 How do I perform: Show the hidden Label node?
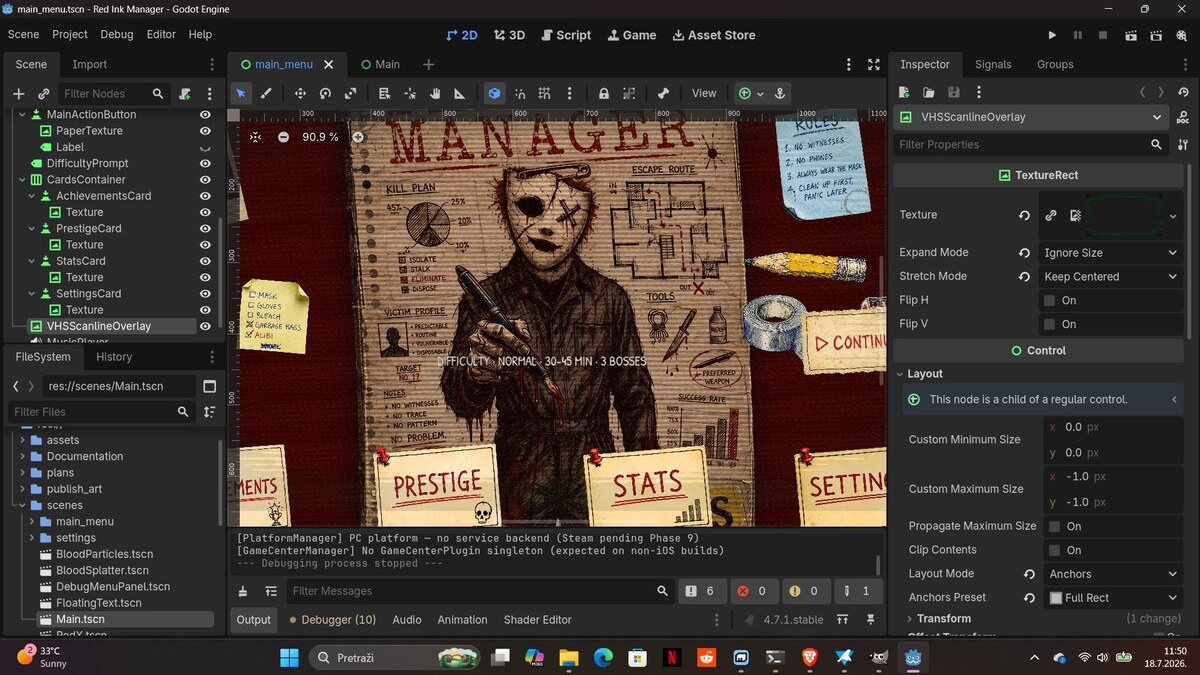pos(205,147)
